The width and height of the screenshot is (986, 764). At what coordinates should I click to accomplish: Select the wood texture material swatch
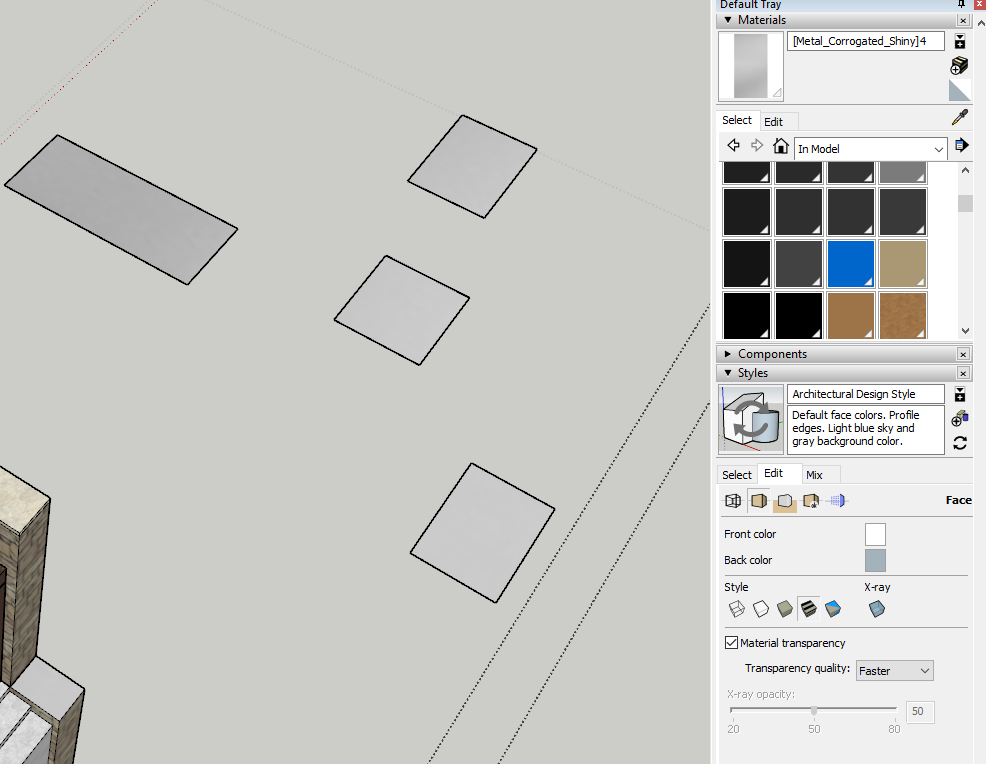click(903, 315)
